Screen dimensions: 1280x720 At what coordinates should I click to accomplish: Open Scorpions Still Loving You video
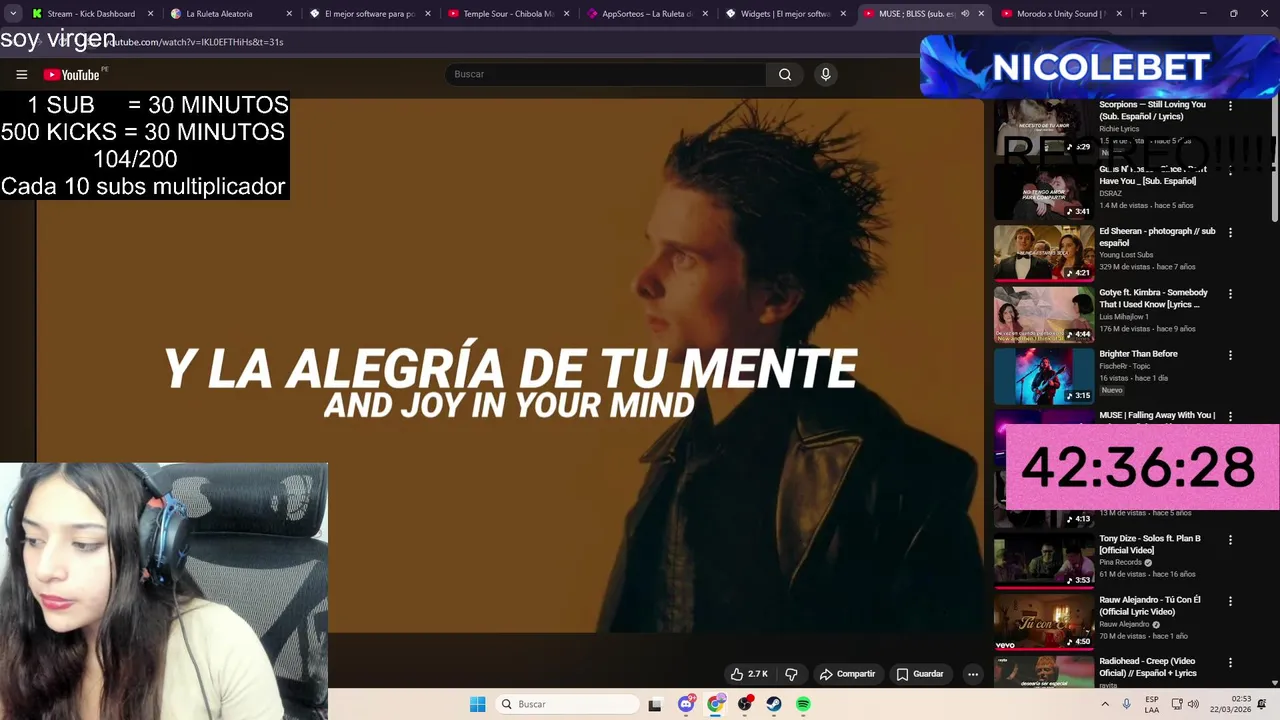pos(1152,110)
